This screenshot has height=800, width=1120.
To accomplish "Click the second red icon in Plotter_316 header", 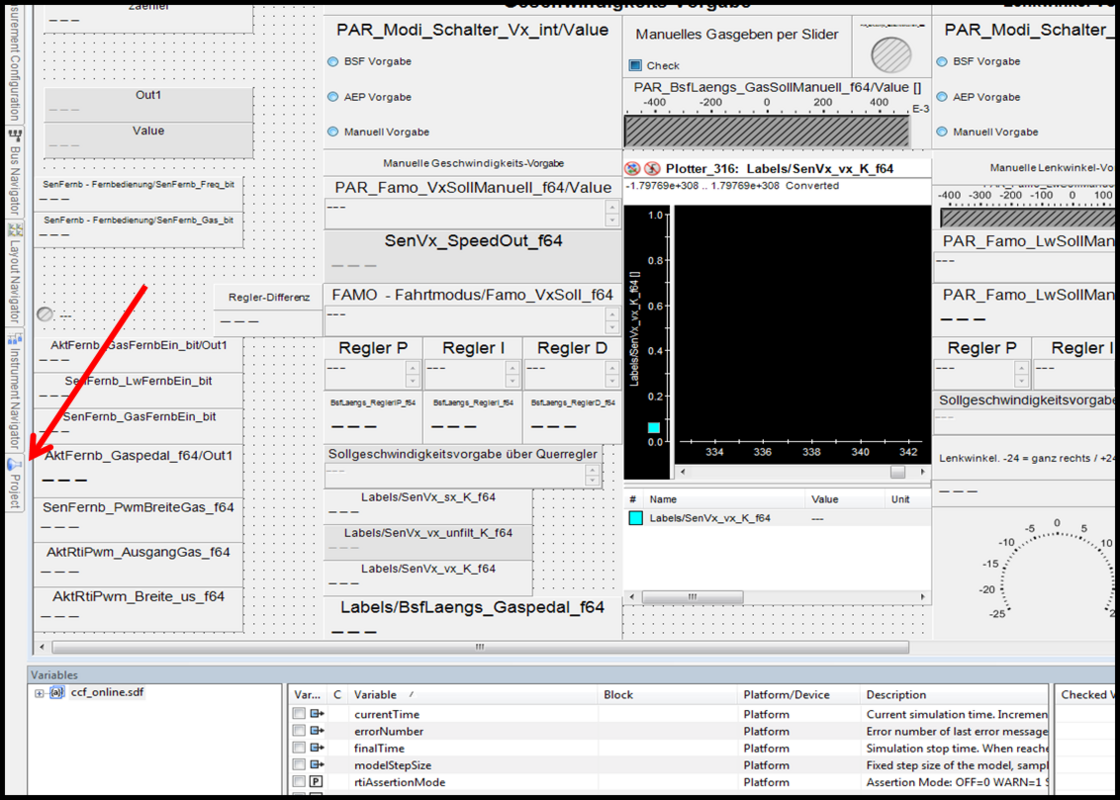I will [x=652, y=169].
